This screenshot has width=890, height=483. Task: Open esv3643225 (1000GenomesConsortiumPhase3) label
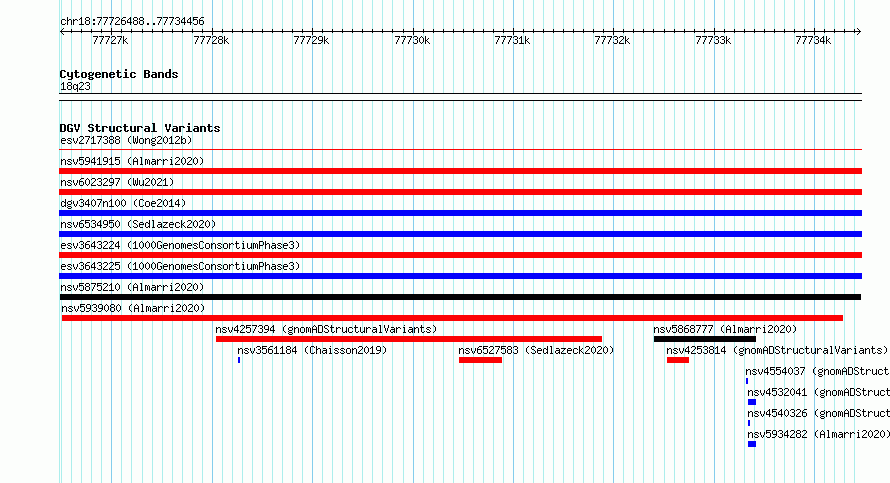coord(180,266)
